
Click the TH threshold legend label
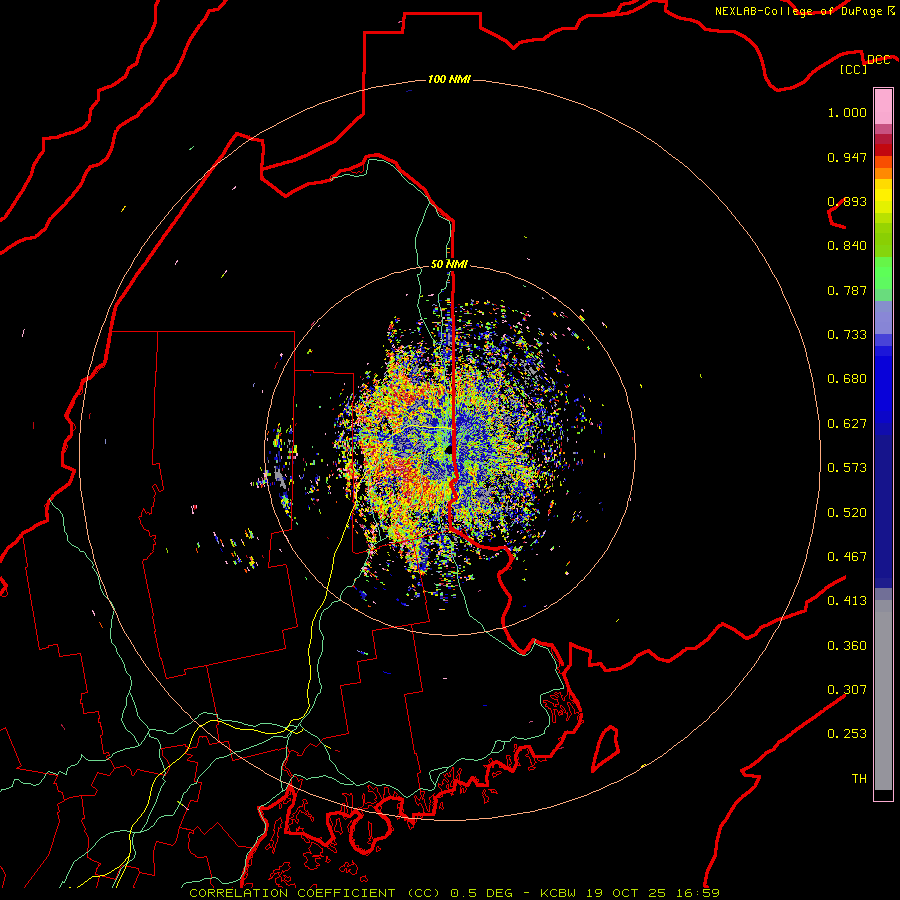(x=859, y=779)
